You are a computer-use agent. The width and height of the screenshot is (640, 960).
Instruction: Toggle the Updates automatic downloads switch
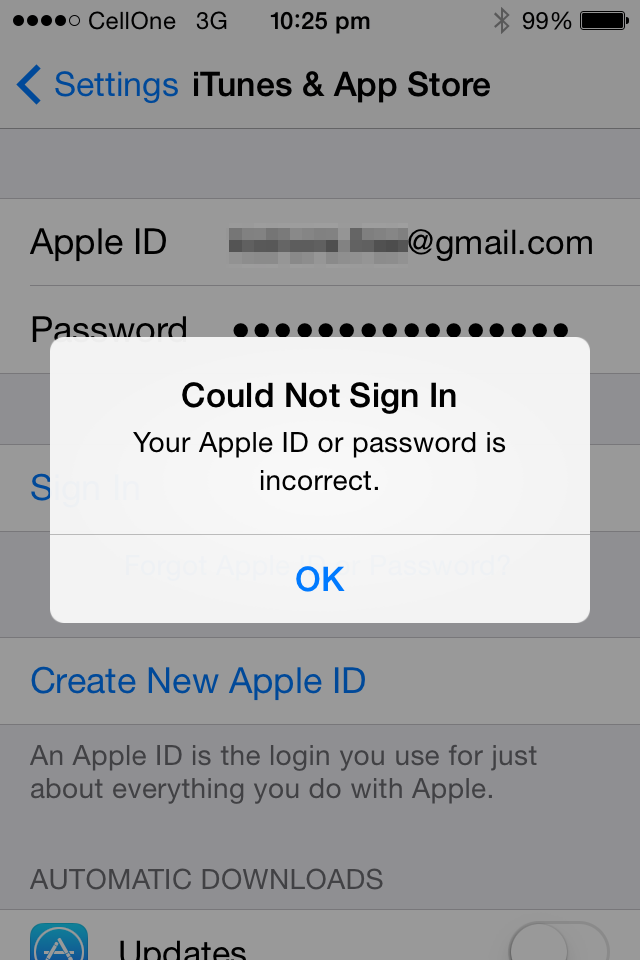tap(559, 942)
